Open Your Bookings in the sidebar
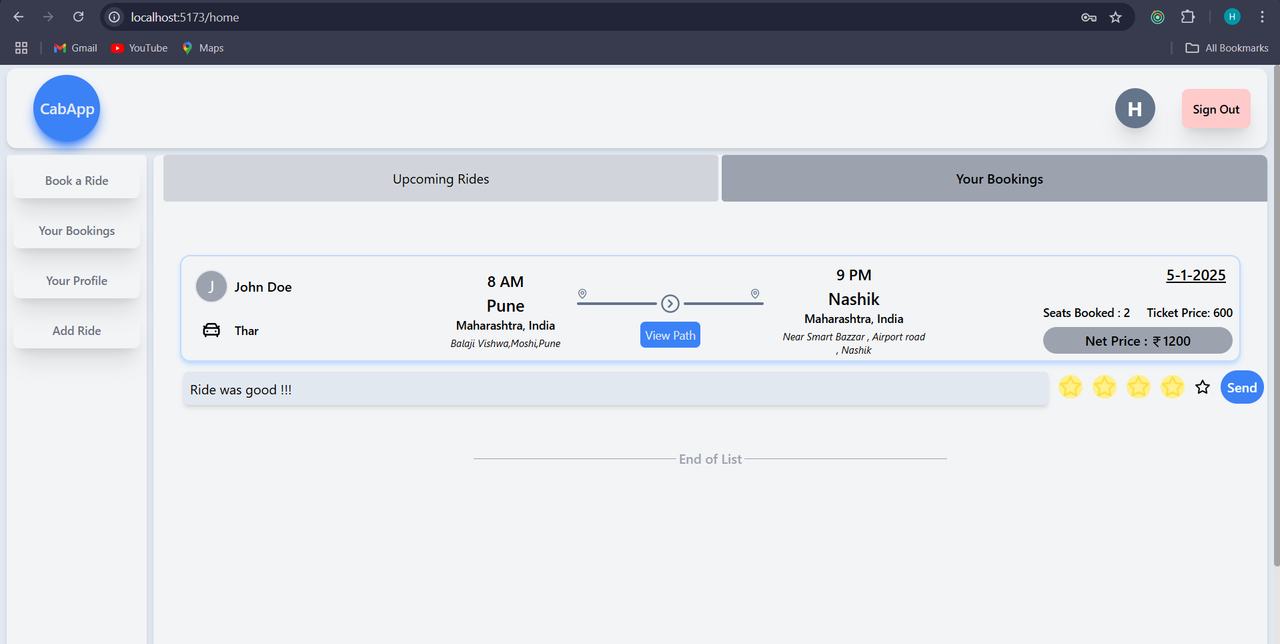The height and width of the screenshot is (644, 1280). pyautogui.click(x=77, y=230)
